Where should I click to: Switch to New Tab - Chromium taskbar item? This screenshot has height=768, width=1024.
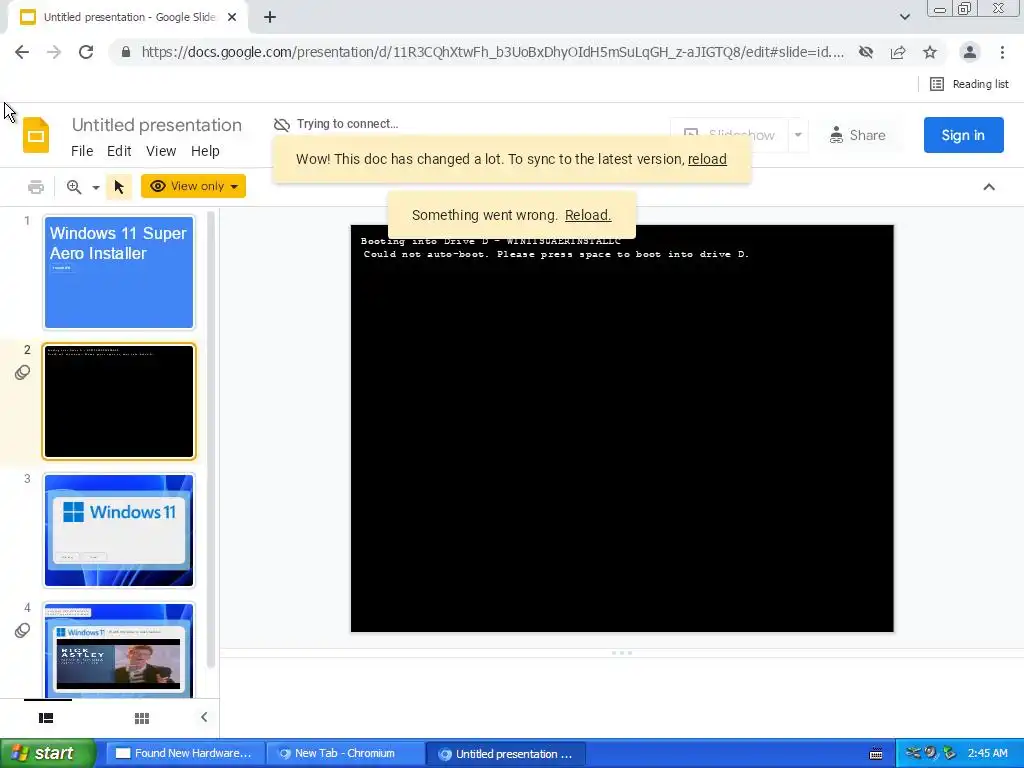345,753
